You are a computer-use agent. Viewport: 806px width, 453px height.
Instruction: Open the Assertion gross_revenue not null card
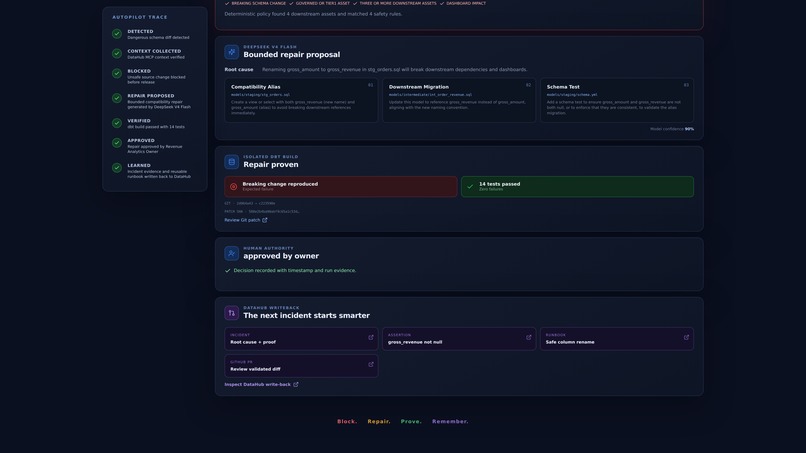(459, 339)
